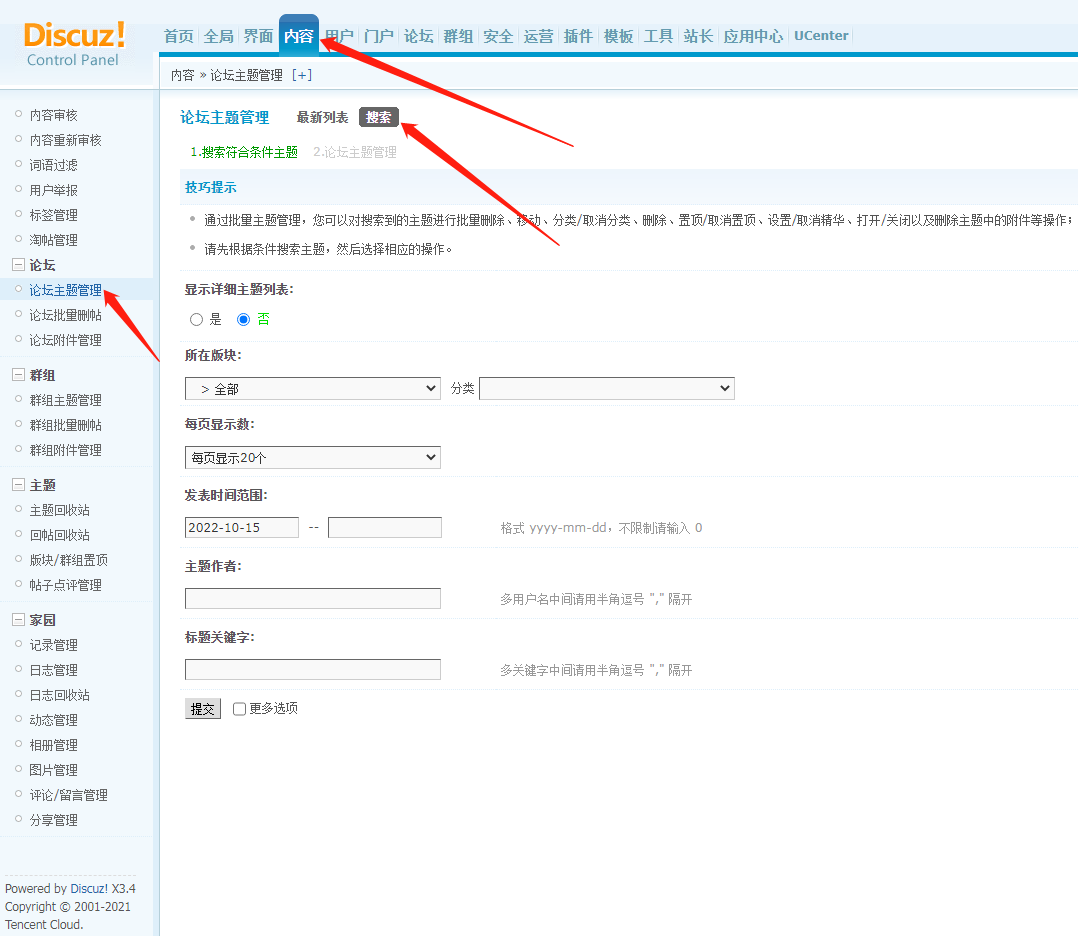Open the 所在版块 forum dropdown

coord(312,388)
